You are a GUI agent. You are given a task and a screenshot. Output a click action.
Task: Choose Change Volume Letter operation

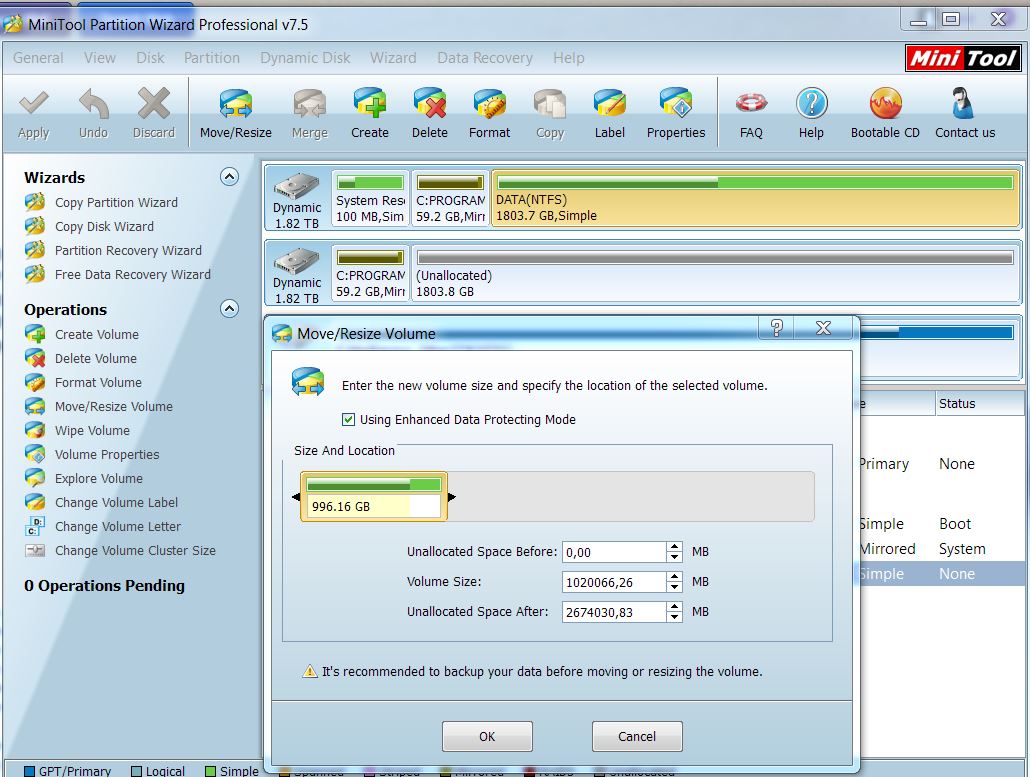pyautogui.click(x=118, y=527)
